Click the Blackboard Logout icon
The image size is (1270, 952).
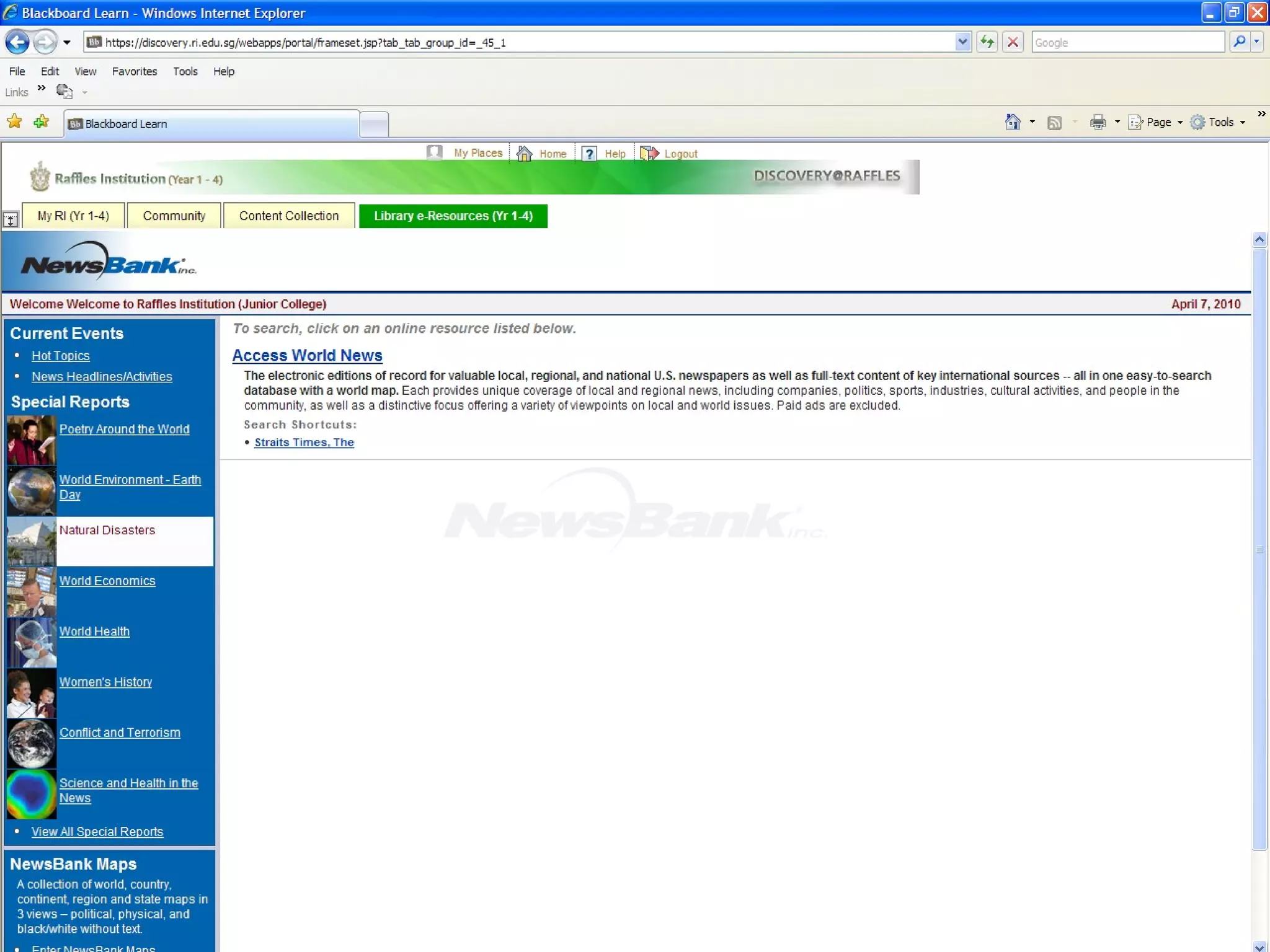(649, 153)
